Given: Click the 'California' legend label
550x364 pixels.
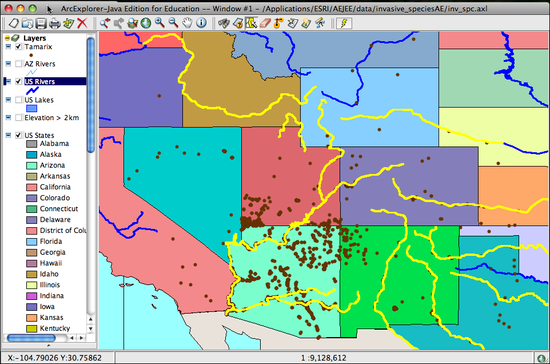Looking at the screenshot, I should [x=55, y=187].
